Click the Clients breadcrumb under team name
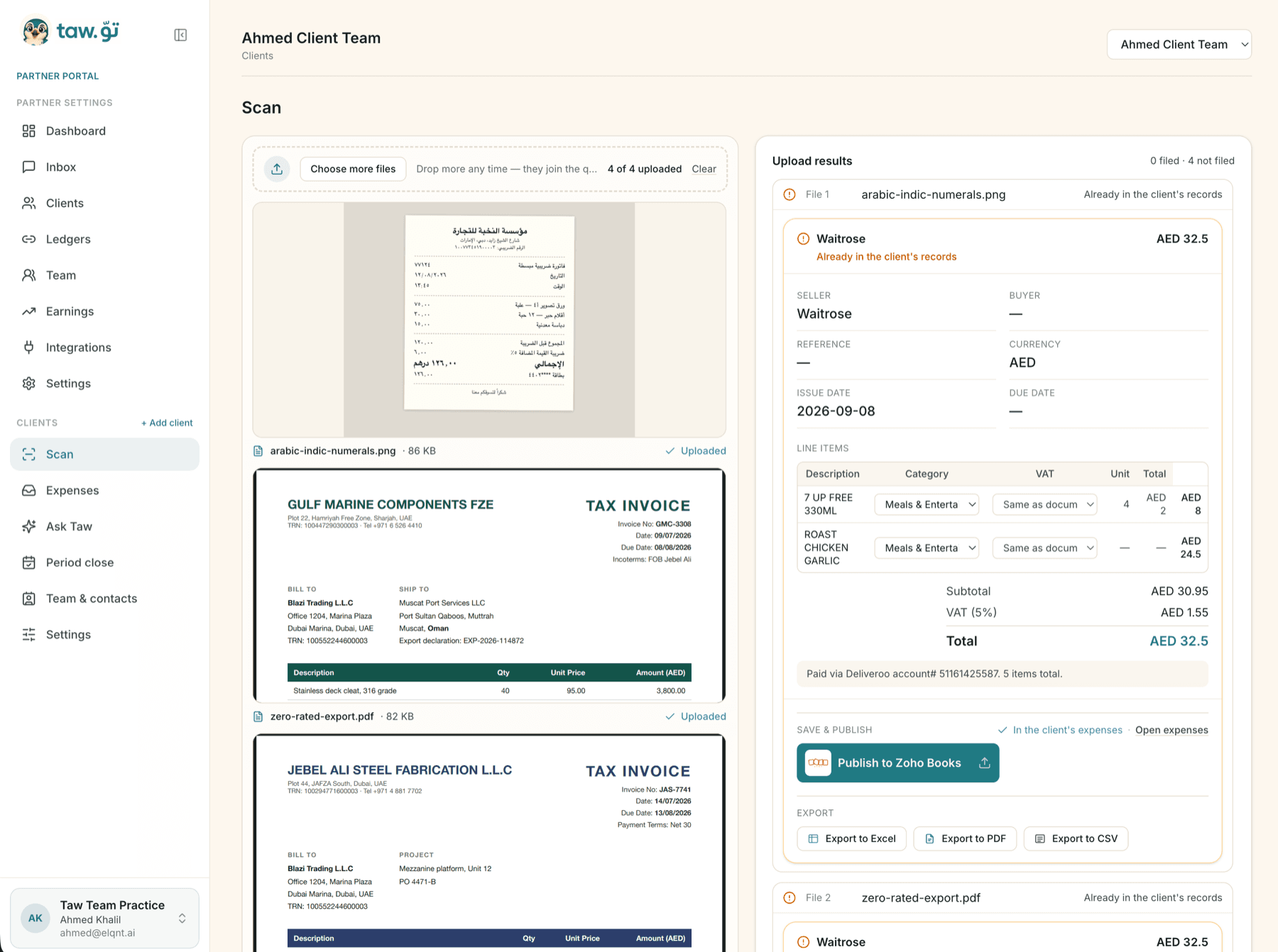This screenshot has width=1278, height=952. click(257, 56)
